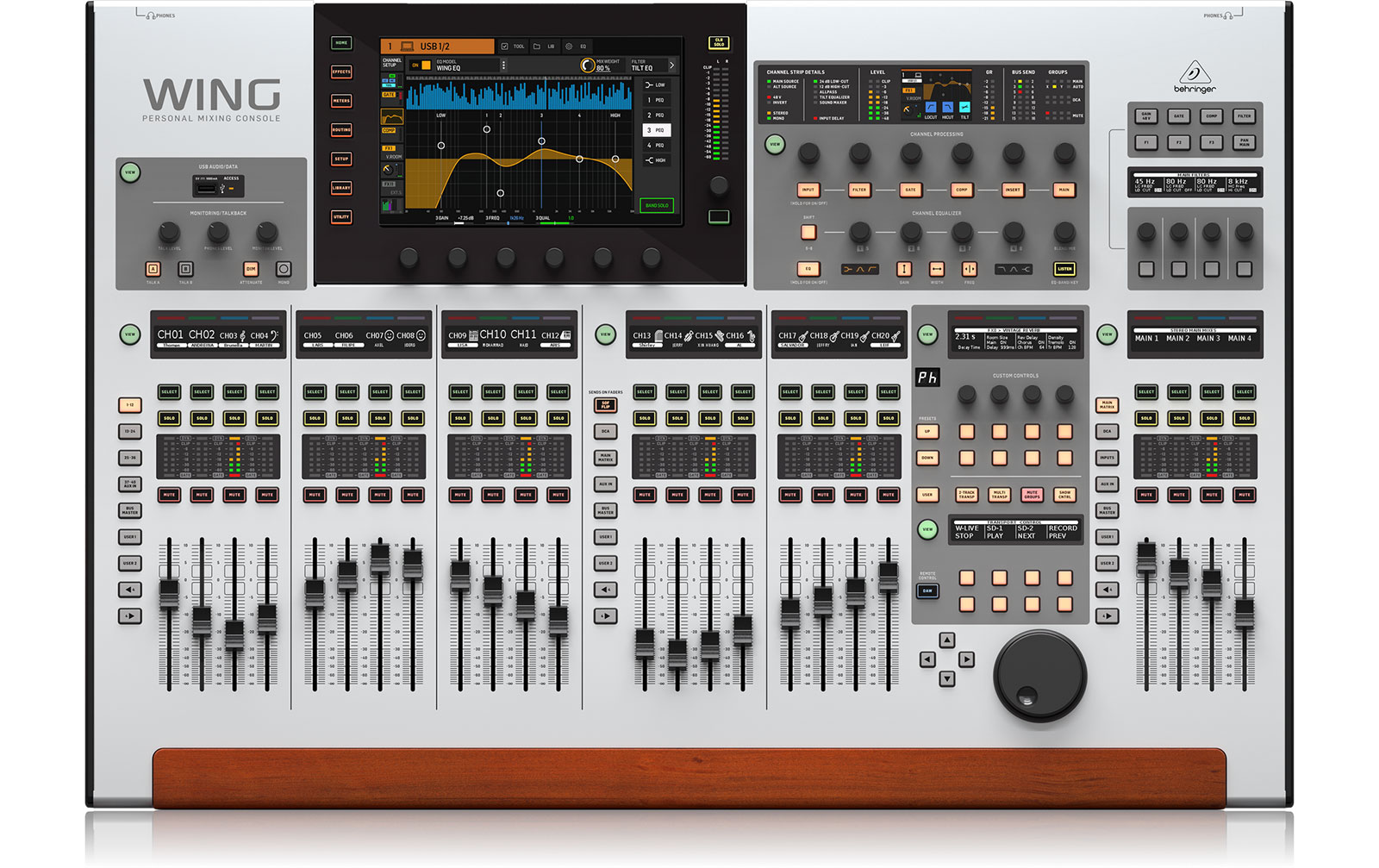
Task: Click the GAIN 48V button
Action: pyautogui.click(x=1146, y=116)
